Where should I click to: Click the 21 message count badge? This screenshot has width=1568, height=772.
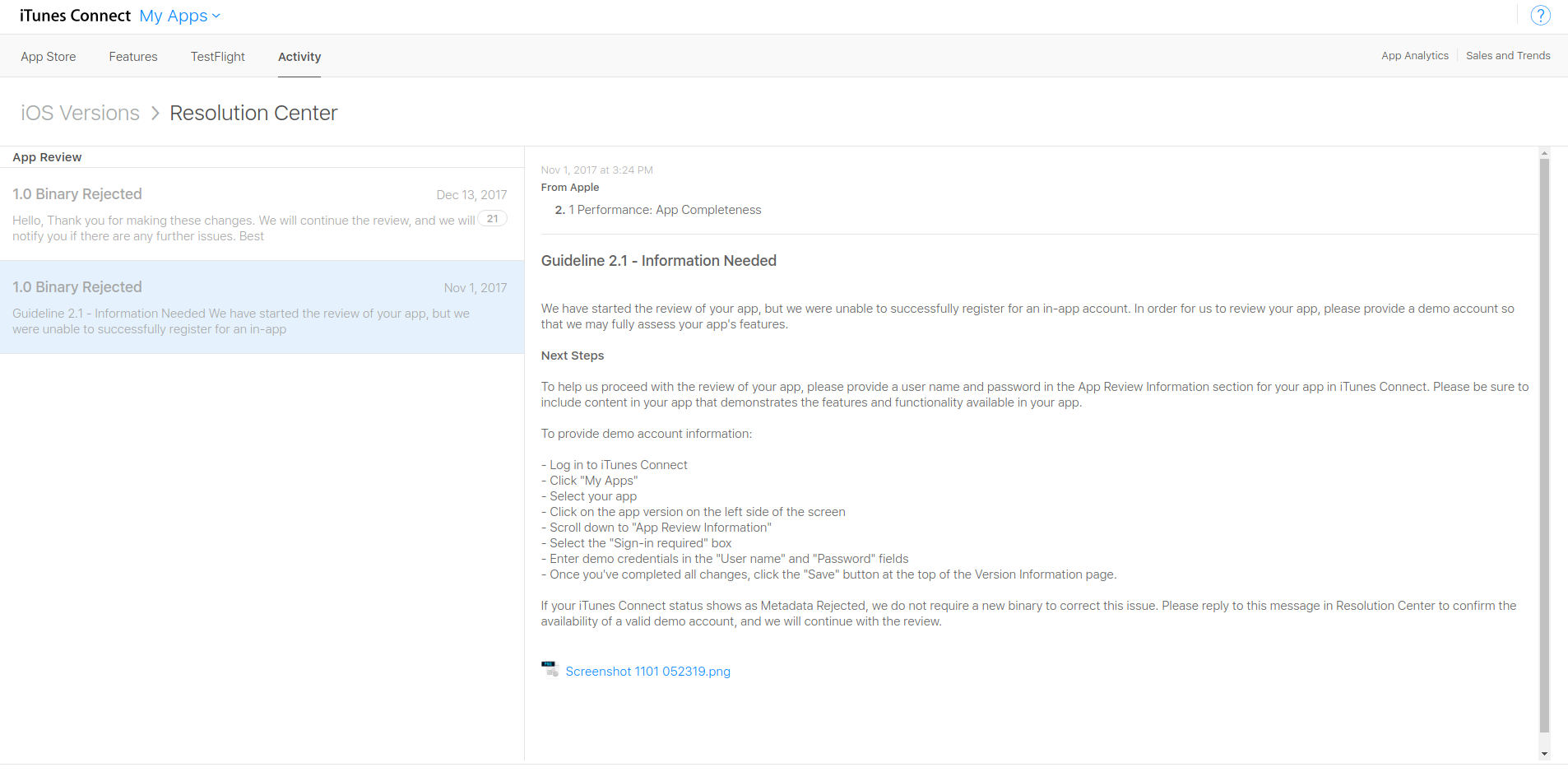(493, 219)
